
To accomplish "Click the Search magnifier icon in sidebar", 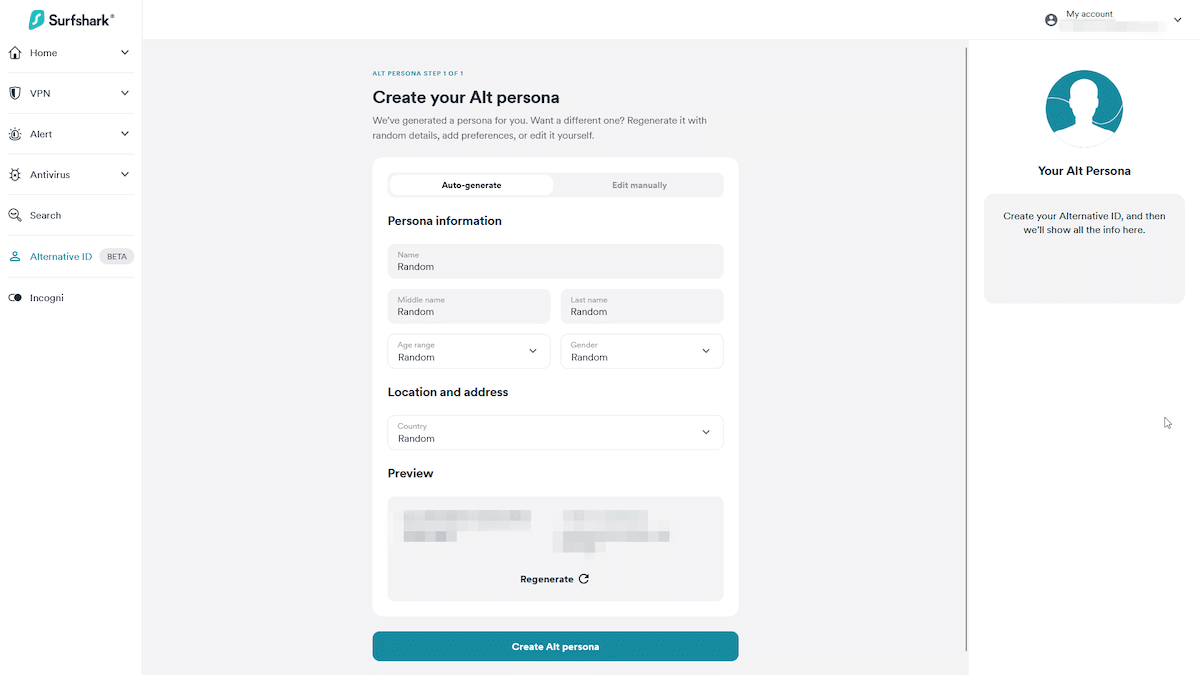I will [x=15, y=215].
